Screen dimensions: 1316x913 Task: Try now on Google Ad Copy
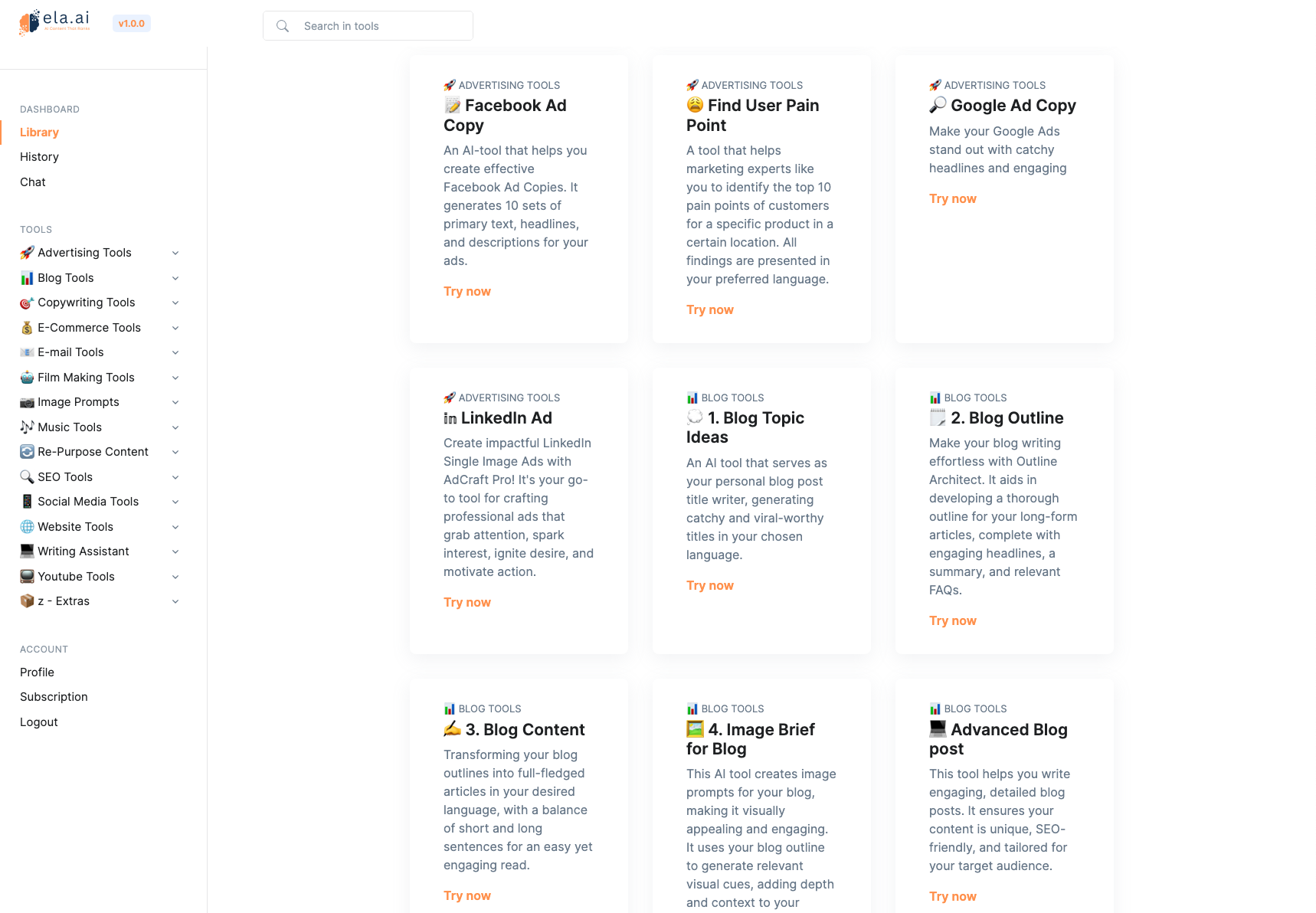(x=953, y=199)
